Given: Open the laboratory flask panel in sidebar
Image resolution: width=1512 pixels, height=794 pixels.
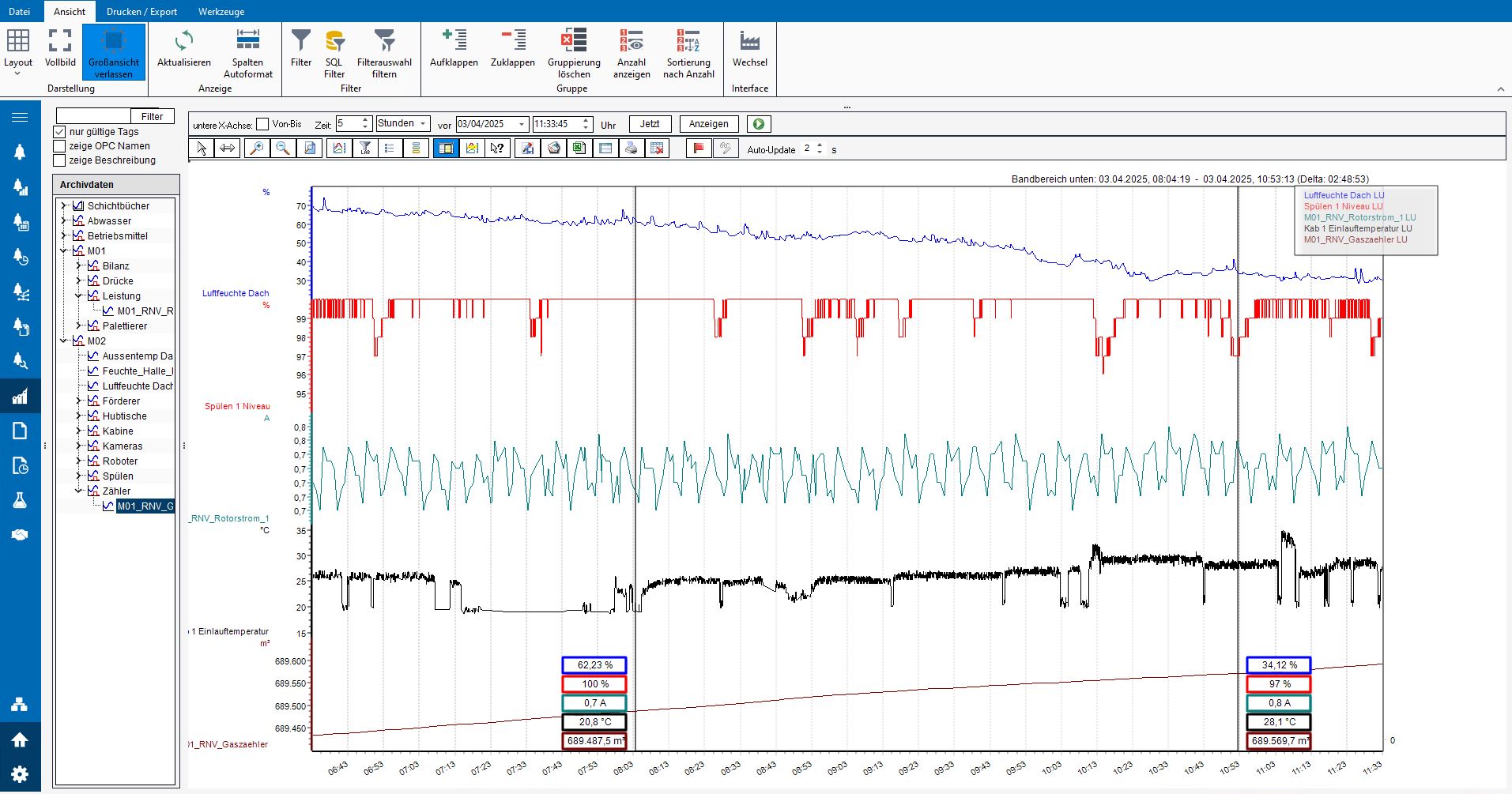Looking at the screenshot, I should [x=20, y=500].
